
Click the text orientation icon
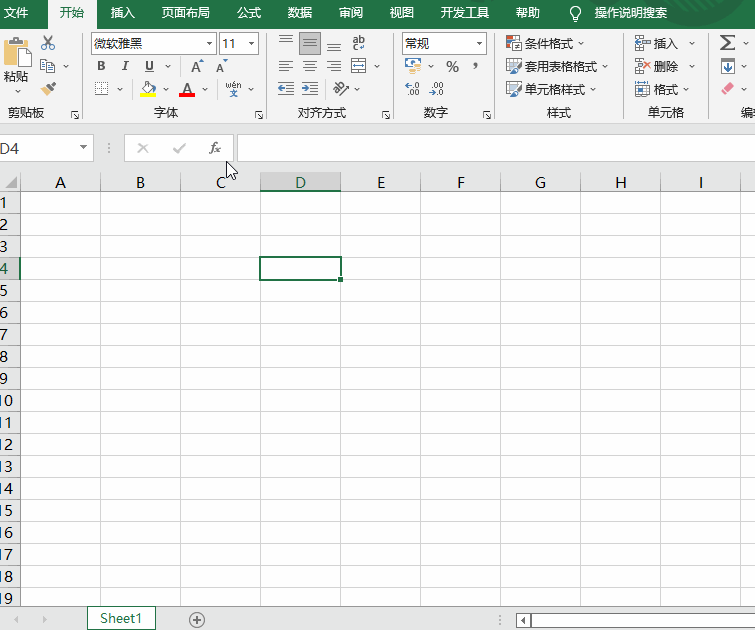[x=341, y=89]
